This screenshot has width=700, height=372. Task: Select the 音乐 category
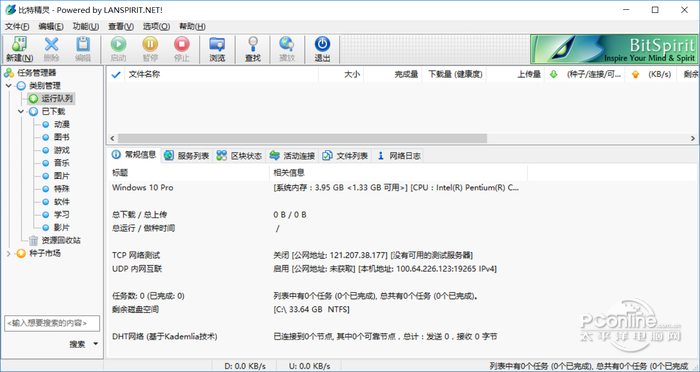pos(62,163)
